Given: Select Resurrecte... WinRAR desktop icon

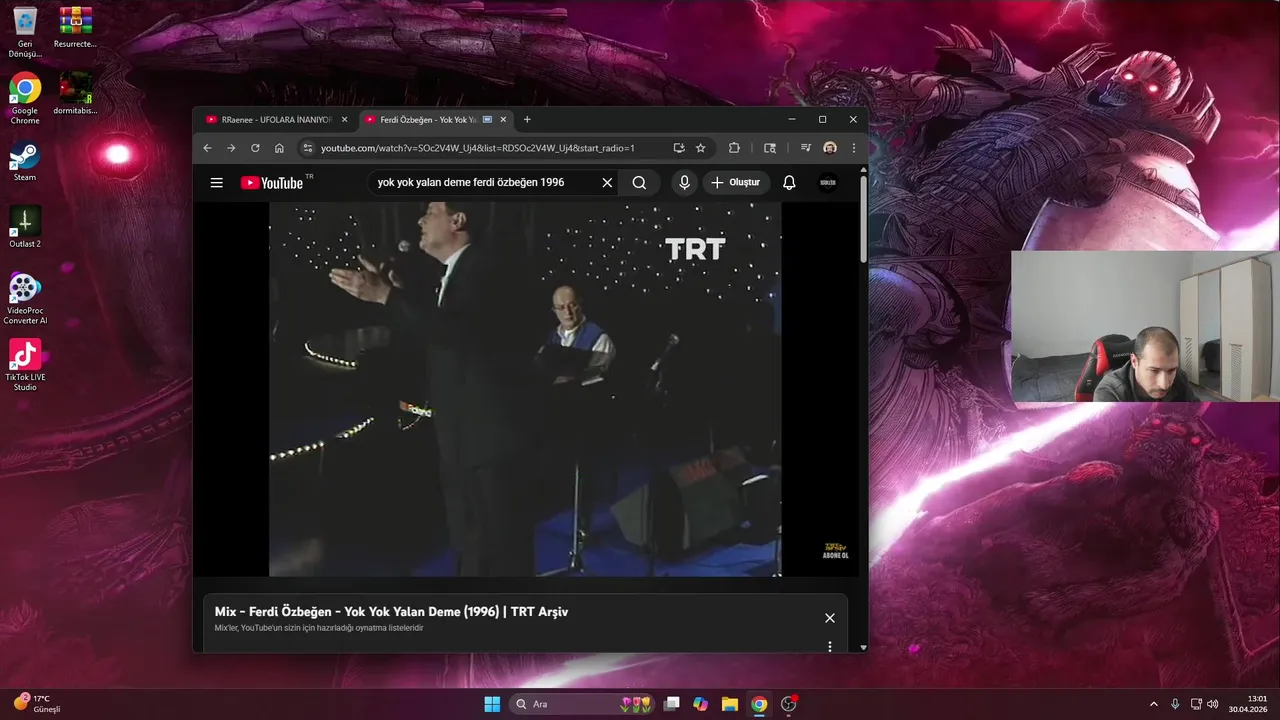Looking at the screenshot, I should click(x=75, y=28).
